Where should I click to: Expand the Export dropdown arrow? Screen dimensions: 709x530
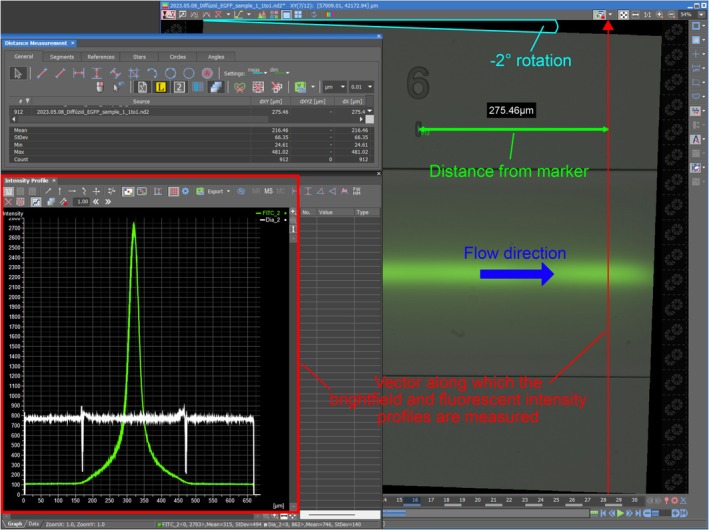click(x=228, y=191)
